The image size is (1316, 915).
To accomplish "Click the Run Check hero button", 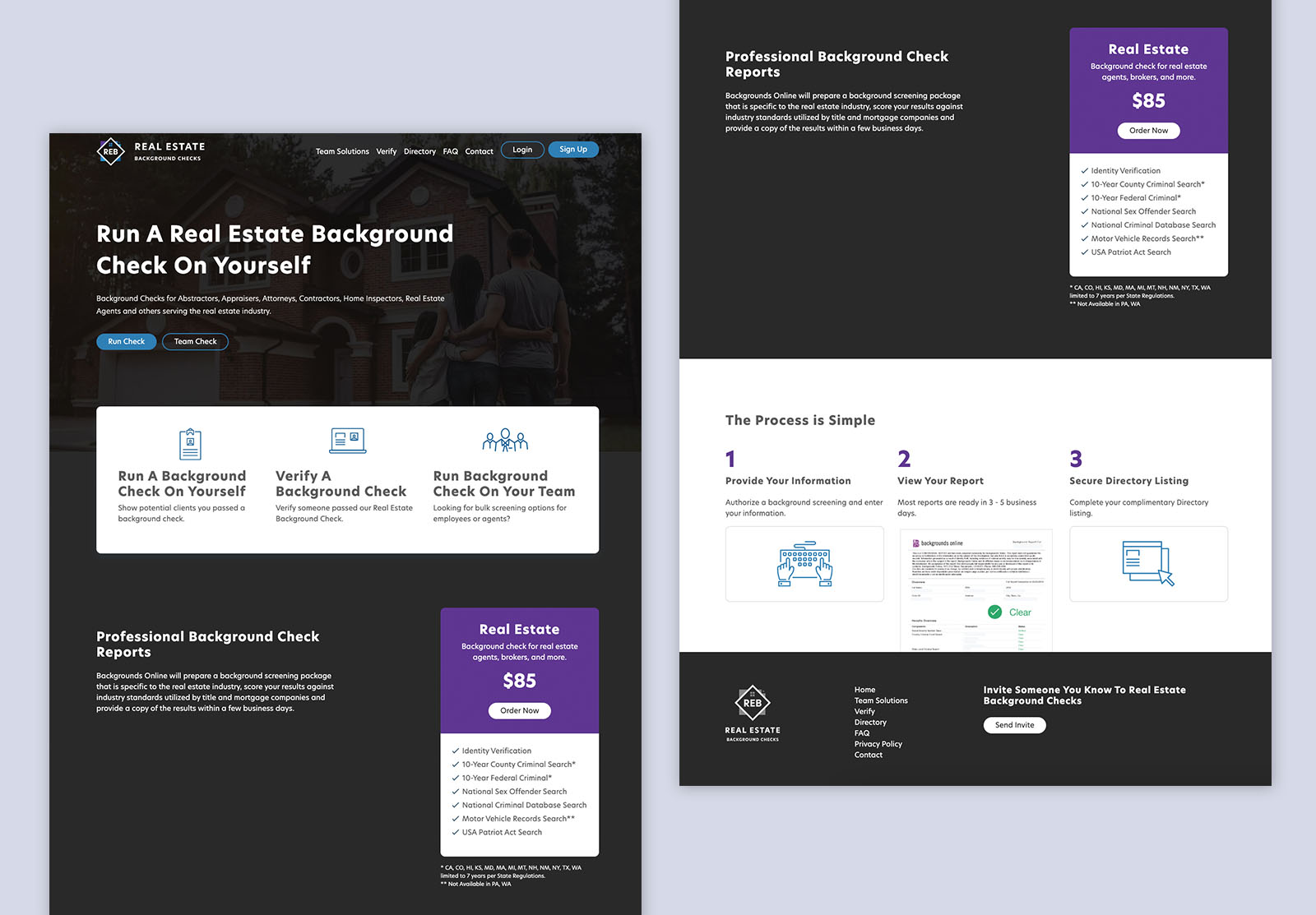I will point(126,342).
